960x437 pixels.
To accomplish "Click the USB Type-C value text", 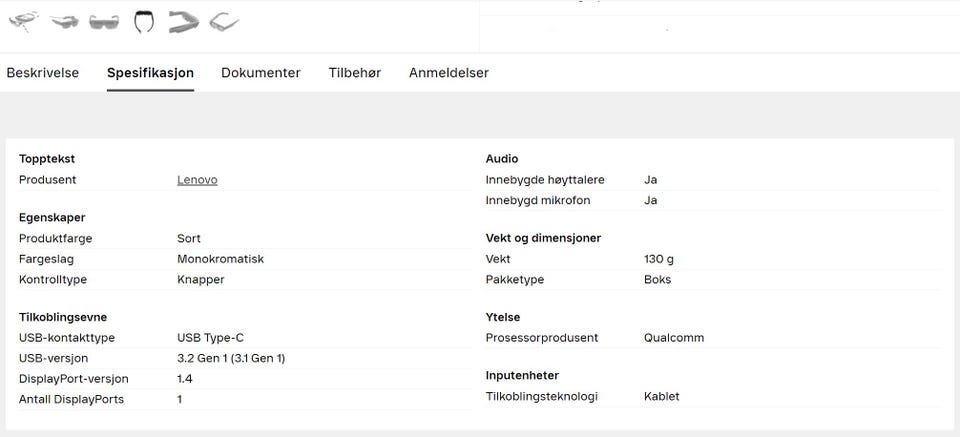I will coord(210,338).
